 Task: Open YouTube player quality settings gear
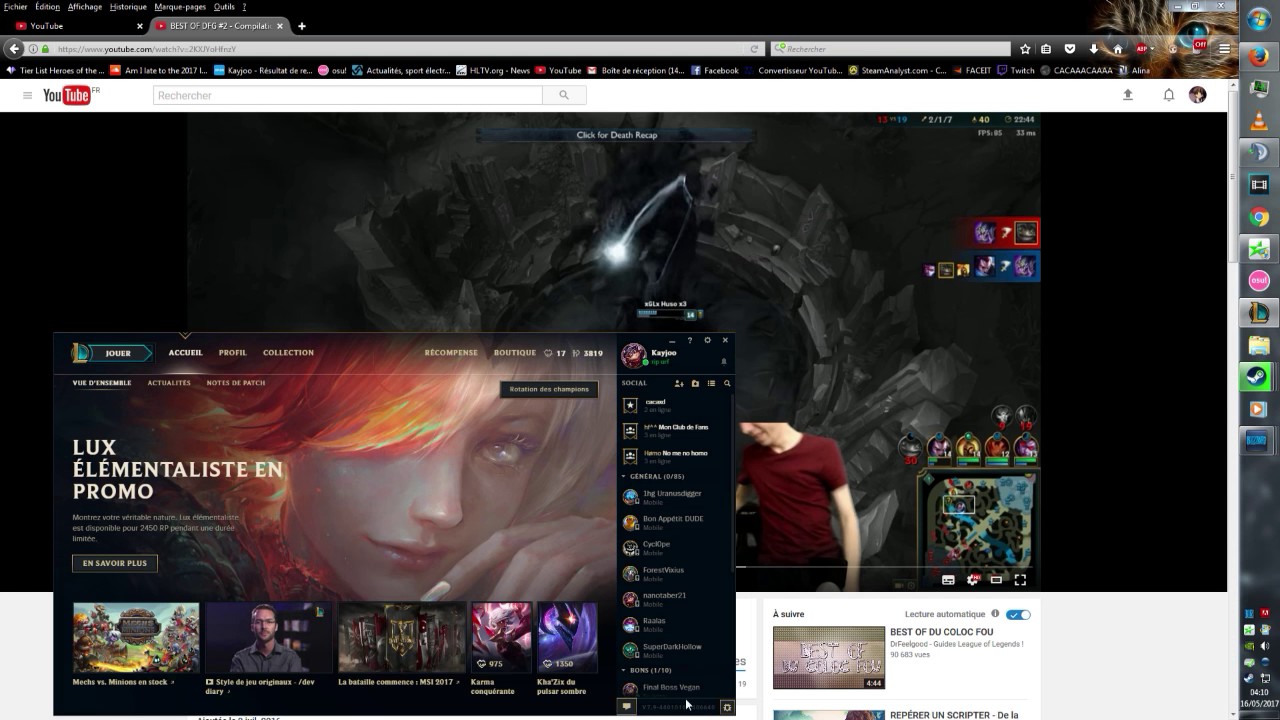click(972, 579)
